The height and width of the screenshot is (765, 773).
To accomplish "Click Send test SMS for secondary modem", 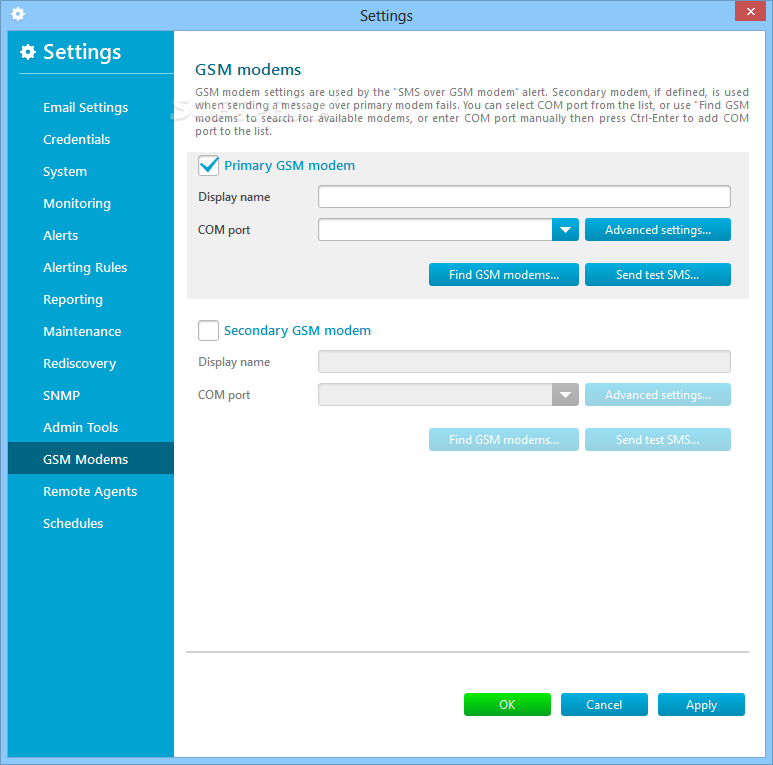I will pos(658,440).
